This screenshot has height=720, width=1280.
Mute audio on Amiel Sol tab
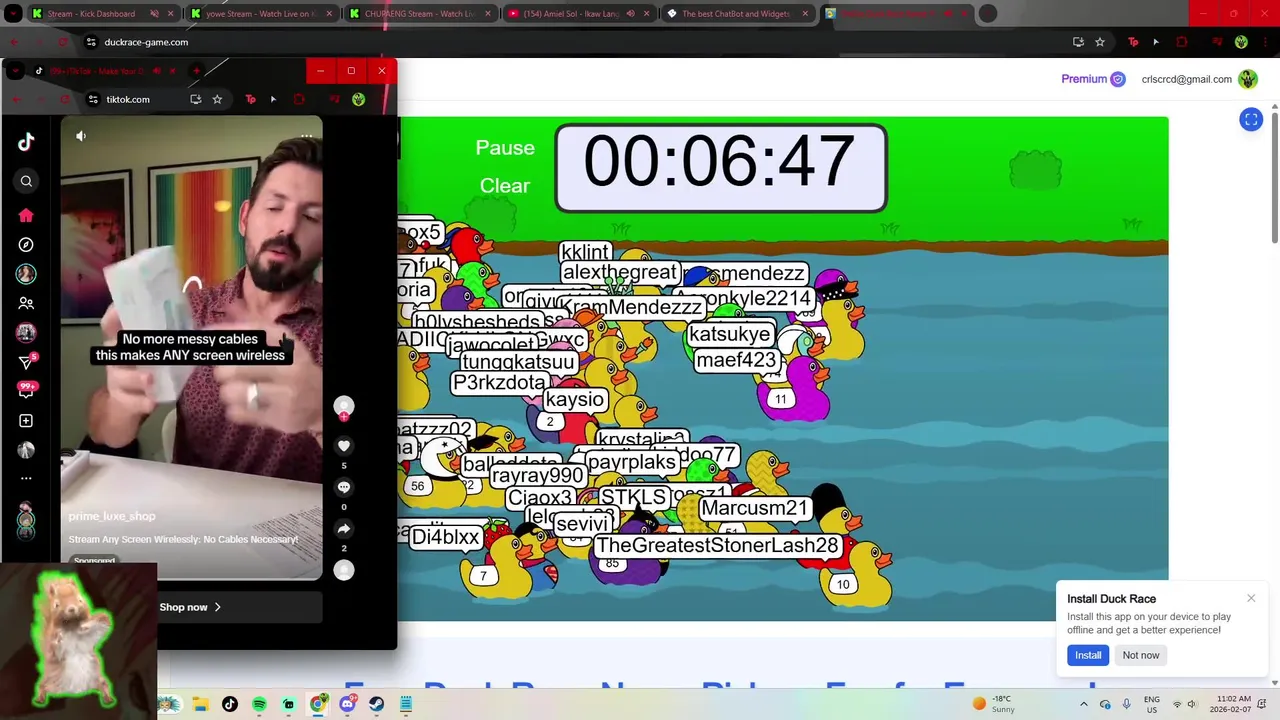pyautogui.click(x=632, y=14)
